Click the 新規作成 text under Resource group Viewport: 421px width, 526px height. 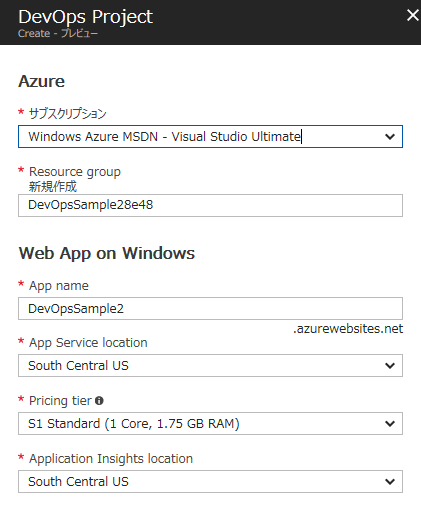coord(53,187)
